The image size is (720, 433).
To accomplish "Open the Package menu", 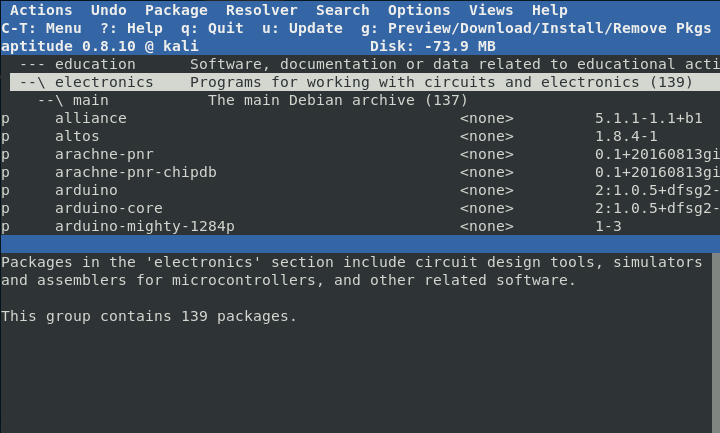I will click(x=176, y=10).
